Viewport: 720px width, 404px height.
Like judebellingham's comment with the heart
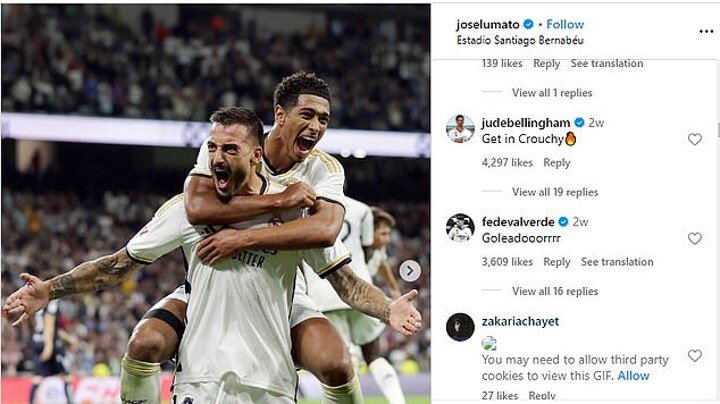(x=695, y=139)
